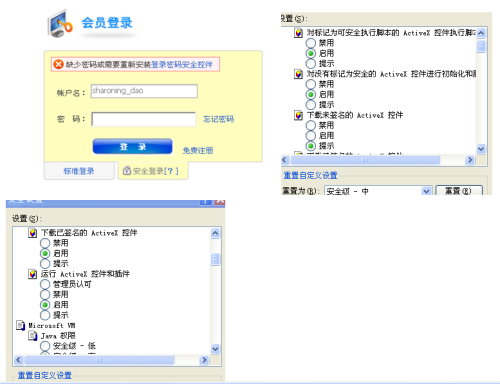Image resolution: width=500 pixels, height=384 pixels.
Task: Click the 密码 input field
Action: pyautogui.click(x=144, y=119)
